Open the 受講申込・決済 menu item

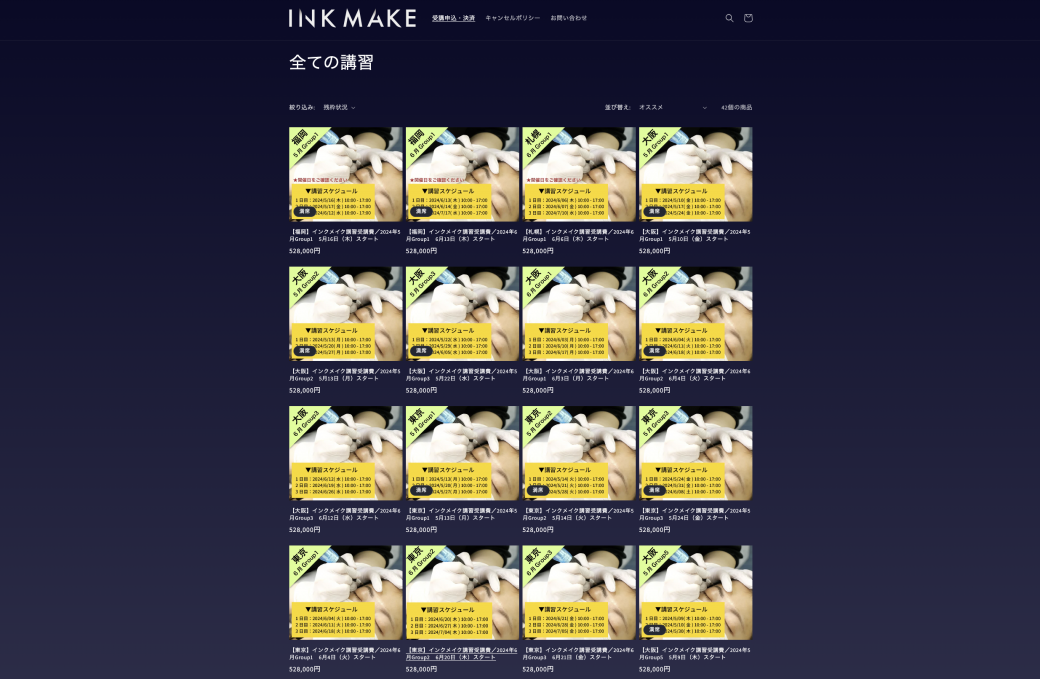click(x=453, y=18)
